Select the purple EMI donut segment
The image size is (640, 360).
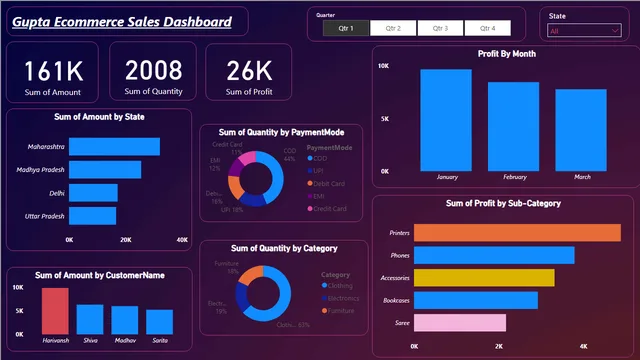tap(236, 167)
